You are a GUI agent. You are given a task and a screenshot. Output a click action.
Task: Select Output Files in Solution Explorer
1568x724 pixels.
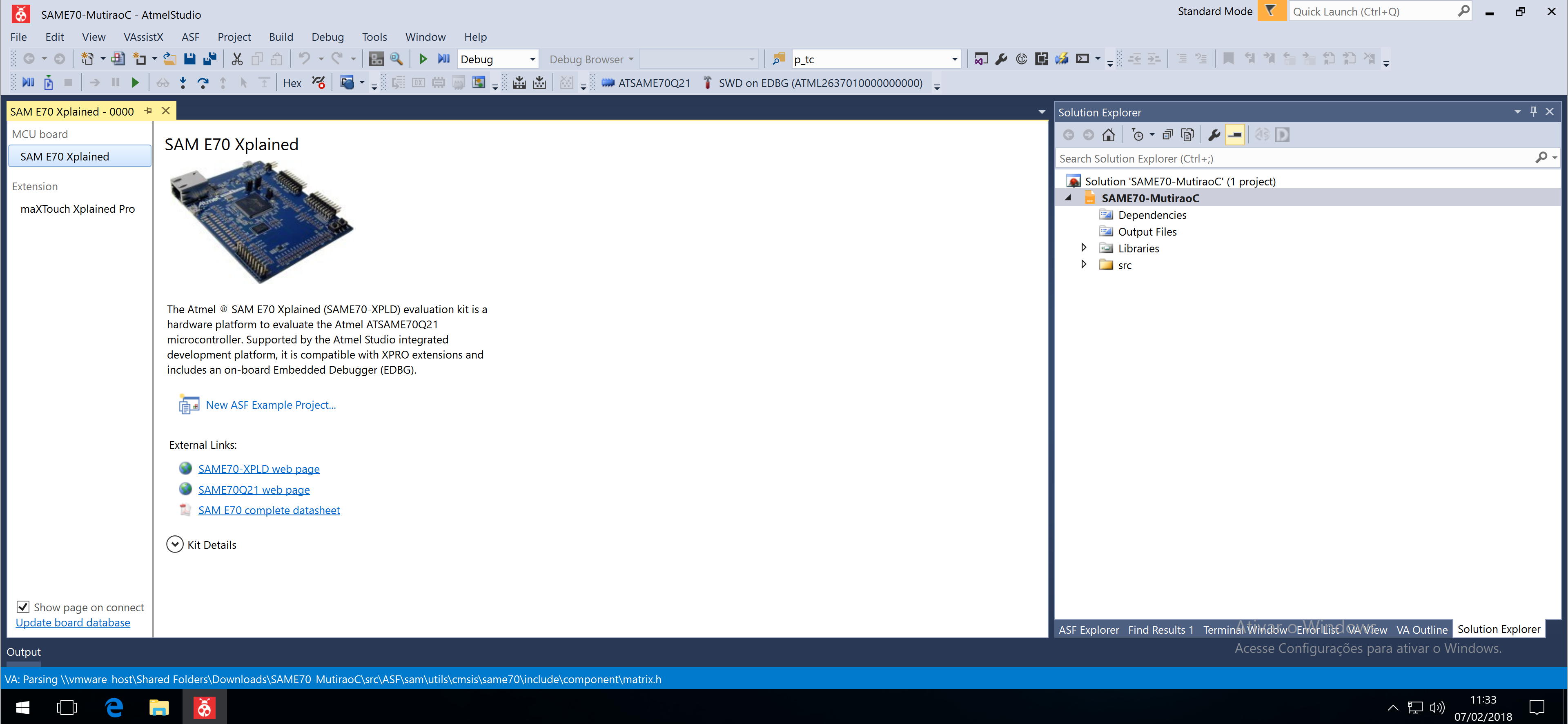(1147, 232)
